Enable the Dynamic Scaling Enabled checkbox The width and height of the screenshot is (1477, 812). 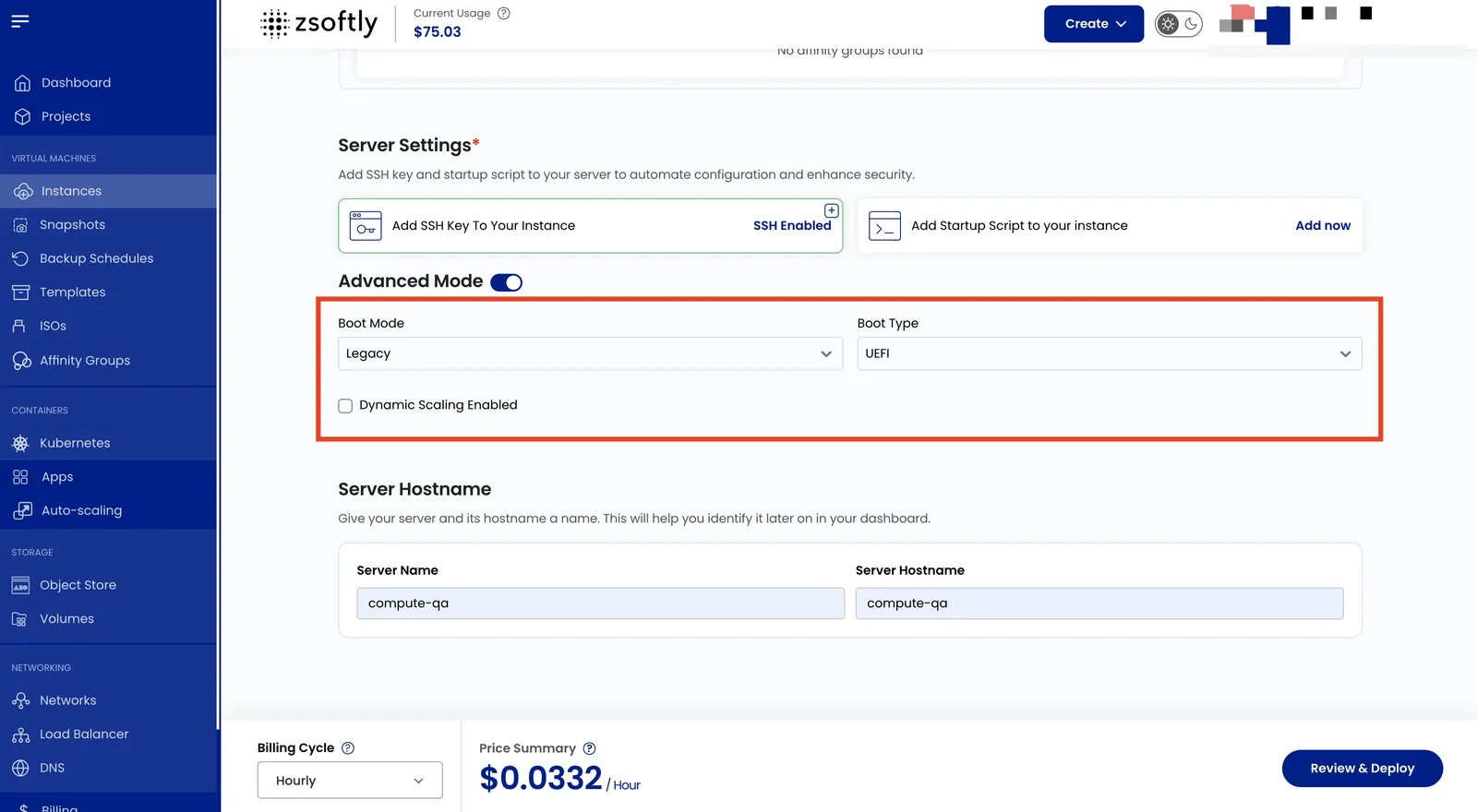(345, 406)
